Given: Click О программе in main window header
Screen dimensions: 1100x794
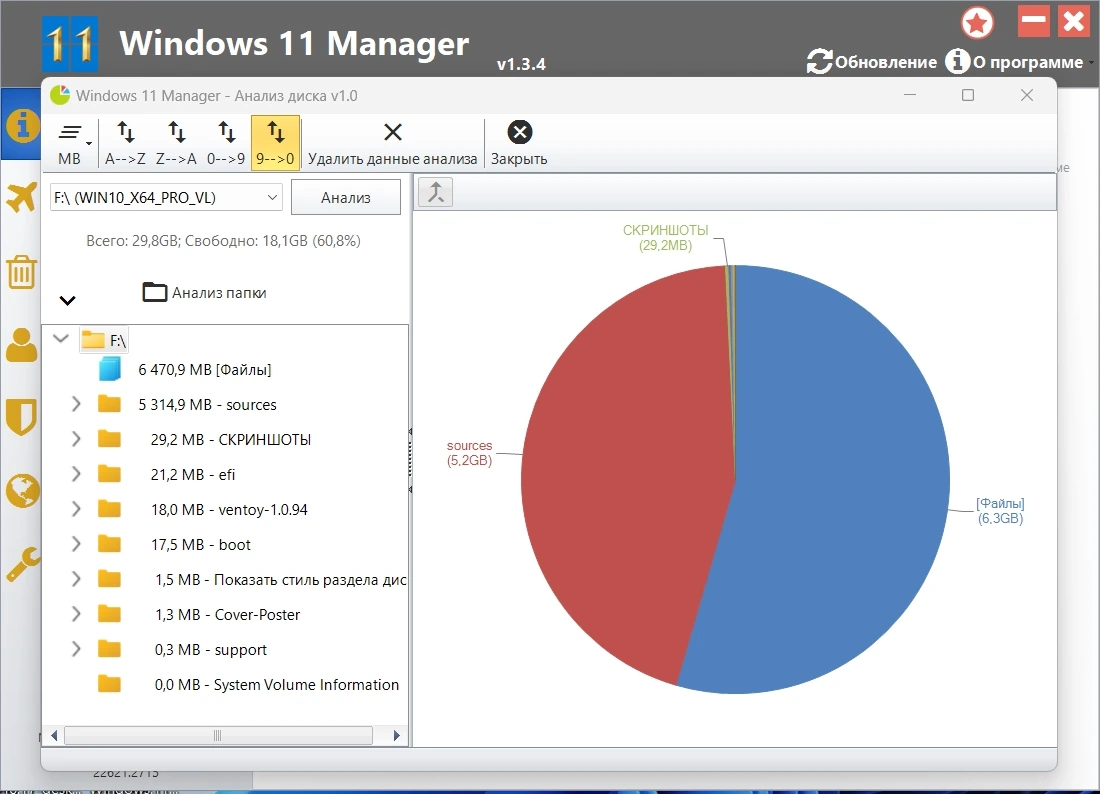Looking at the screenshot, I should click(1014, 62).
